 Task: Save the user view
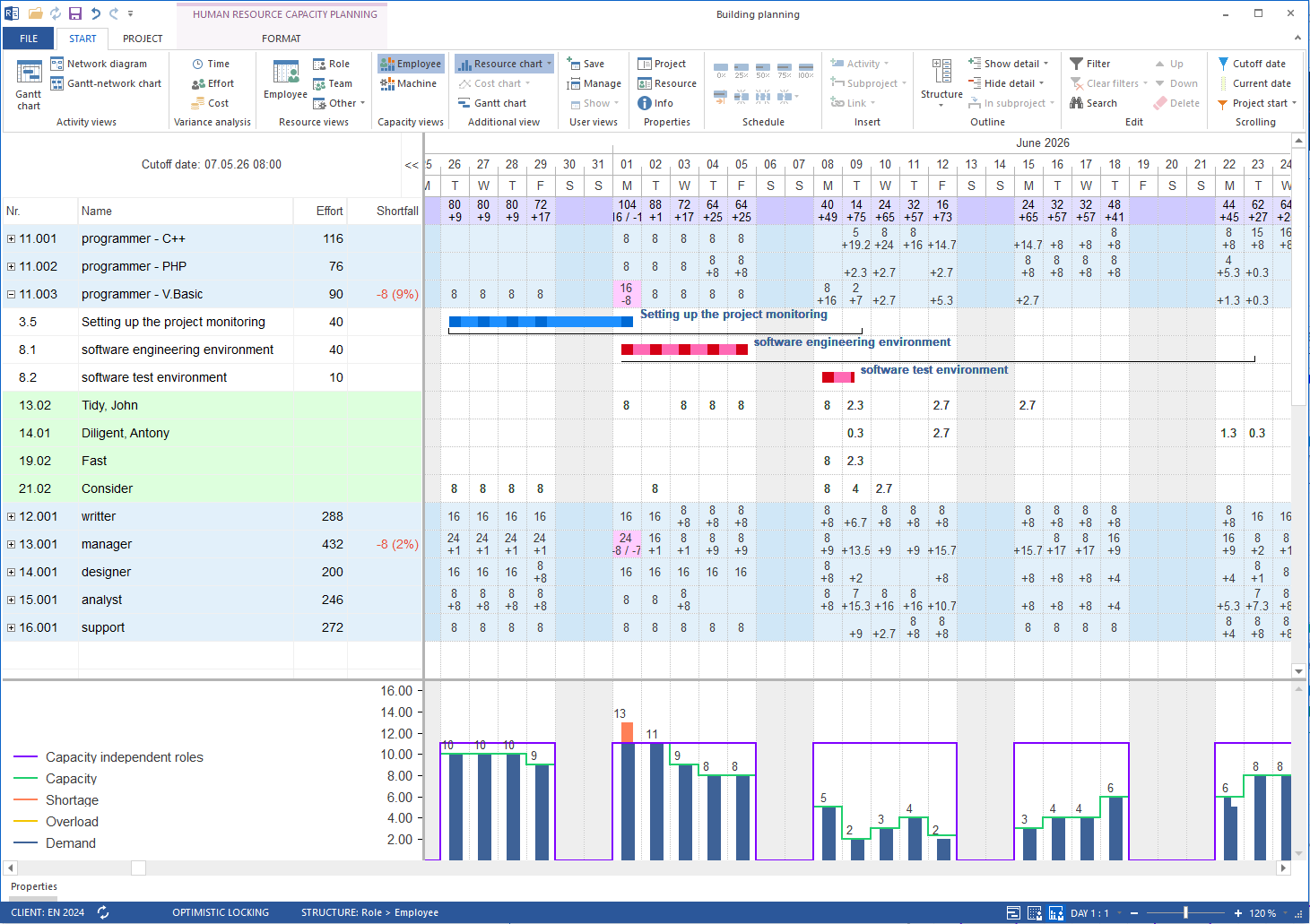(586, 64)
